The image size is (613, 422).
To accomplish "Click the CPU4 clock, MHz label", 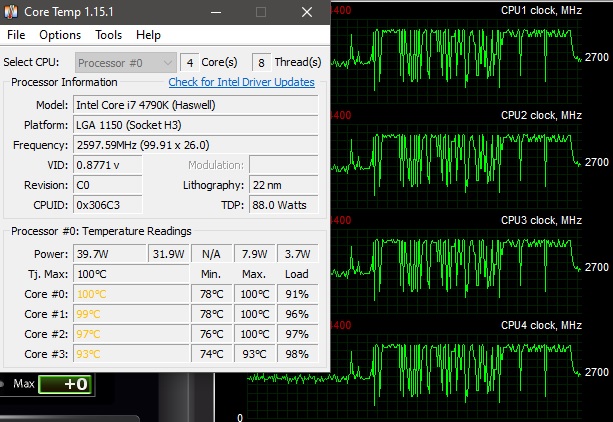I will [541, 325].
